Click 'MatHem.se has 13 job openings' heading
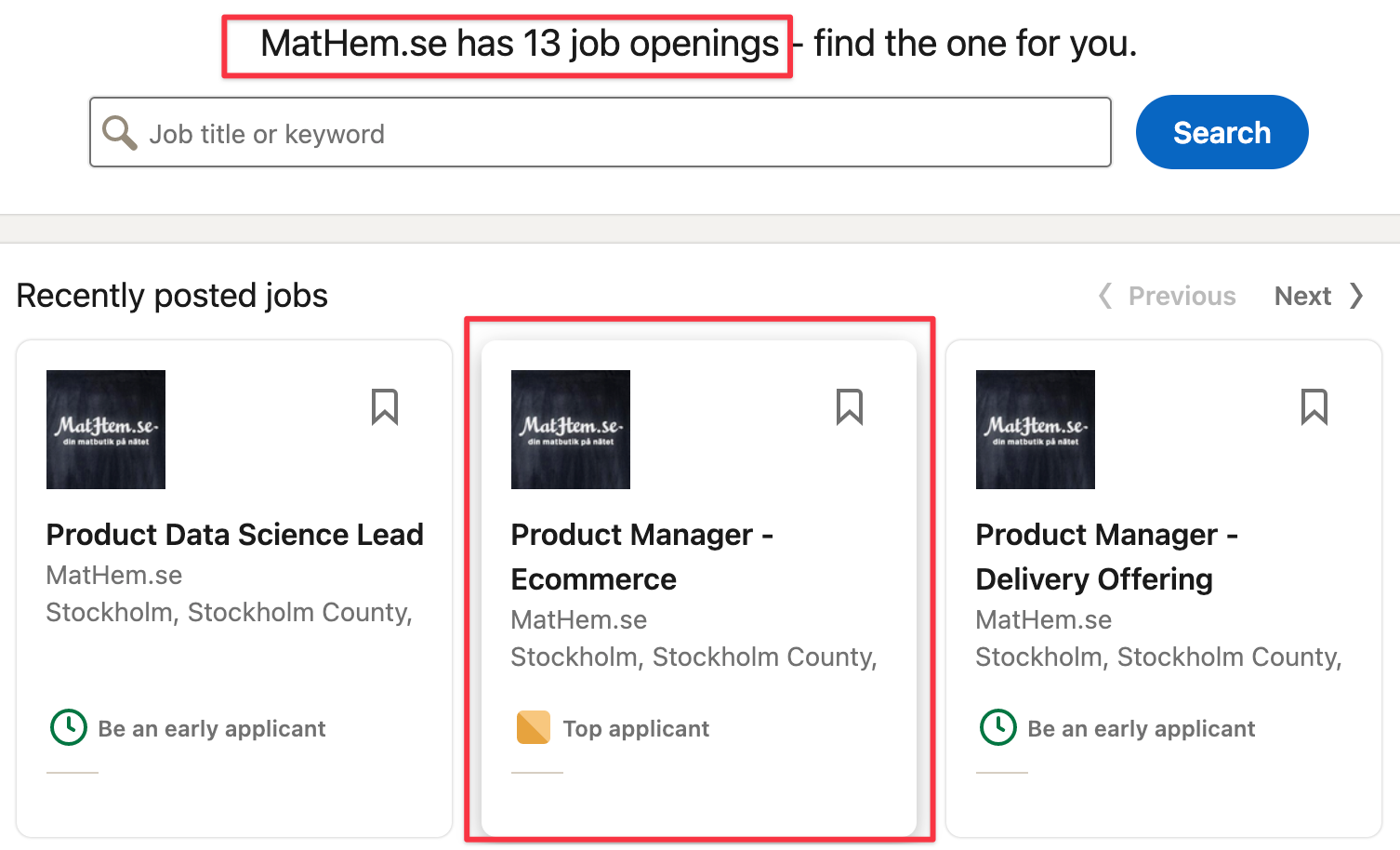Viewport: 1400px width, 850px height. 520,44
